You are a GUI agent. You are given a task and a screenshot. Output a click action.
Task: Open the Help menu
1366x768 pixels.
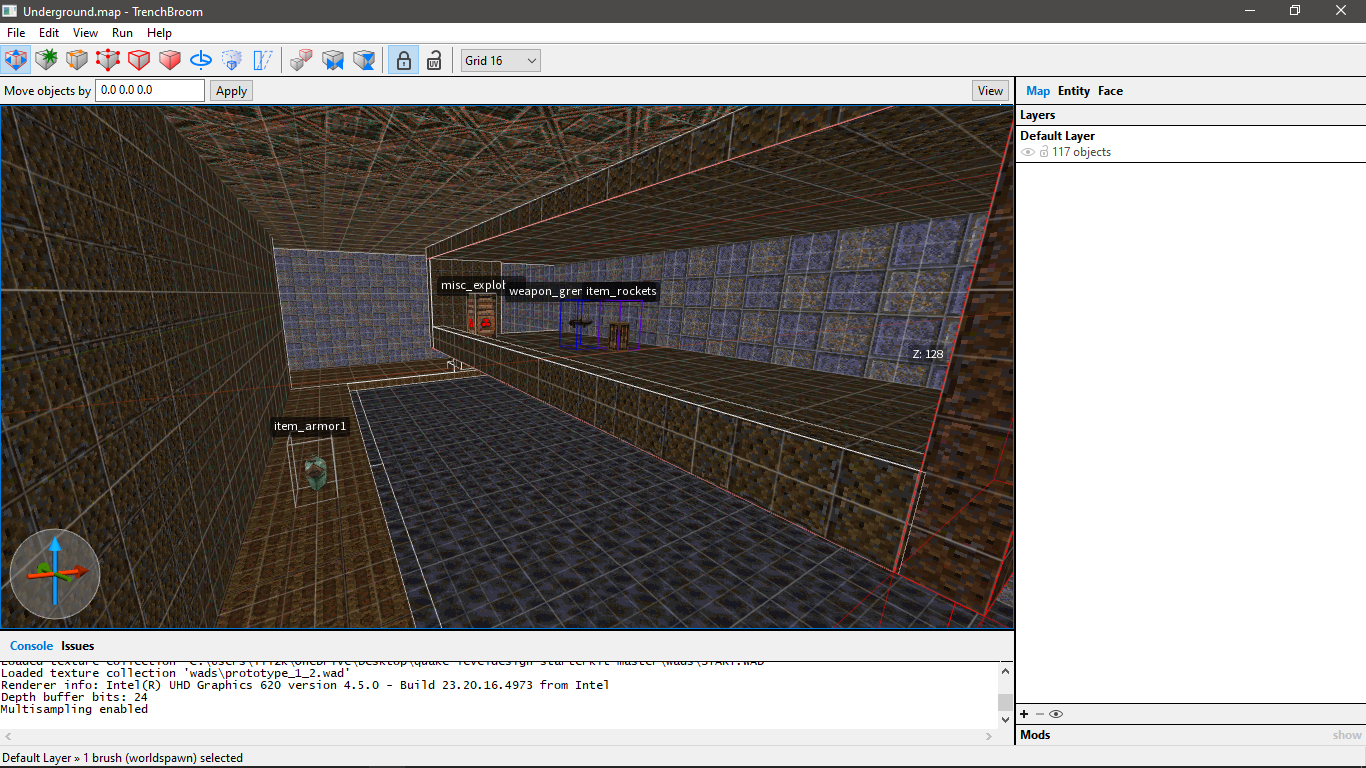click(159, 33)
